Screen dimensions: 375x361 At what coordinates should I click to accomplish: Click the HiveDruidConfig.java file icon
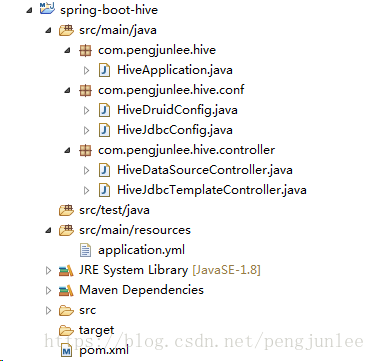[x=105, y=110]
